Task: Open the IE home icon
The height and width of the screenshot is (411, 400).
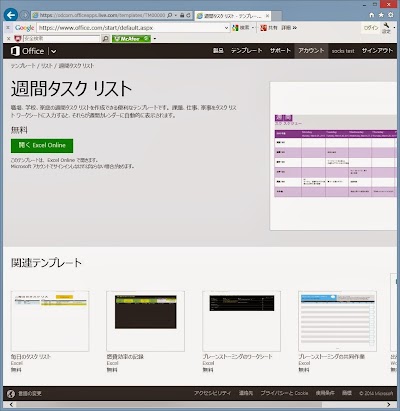Action: click(372, 15)
